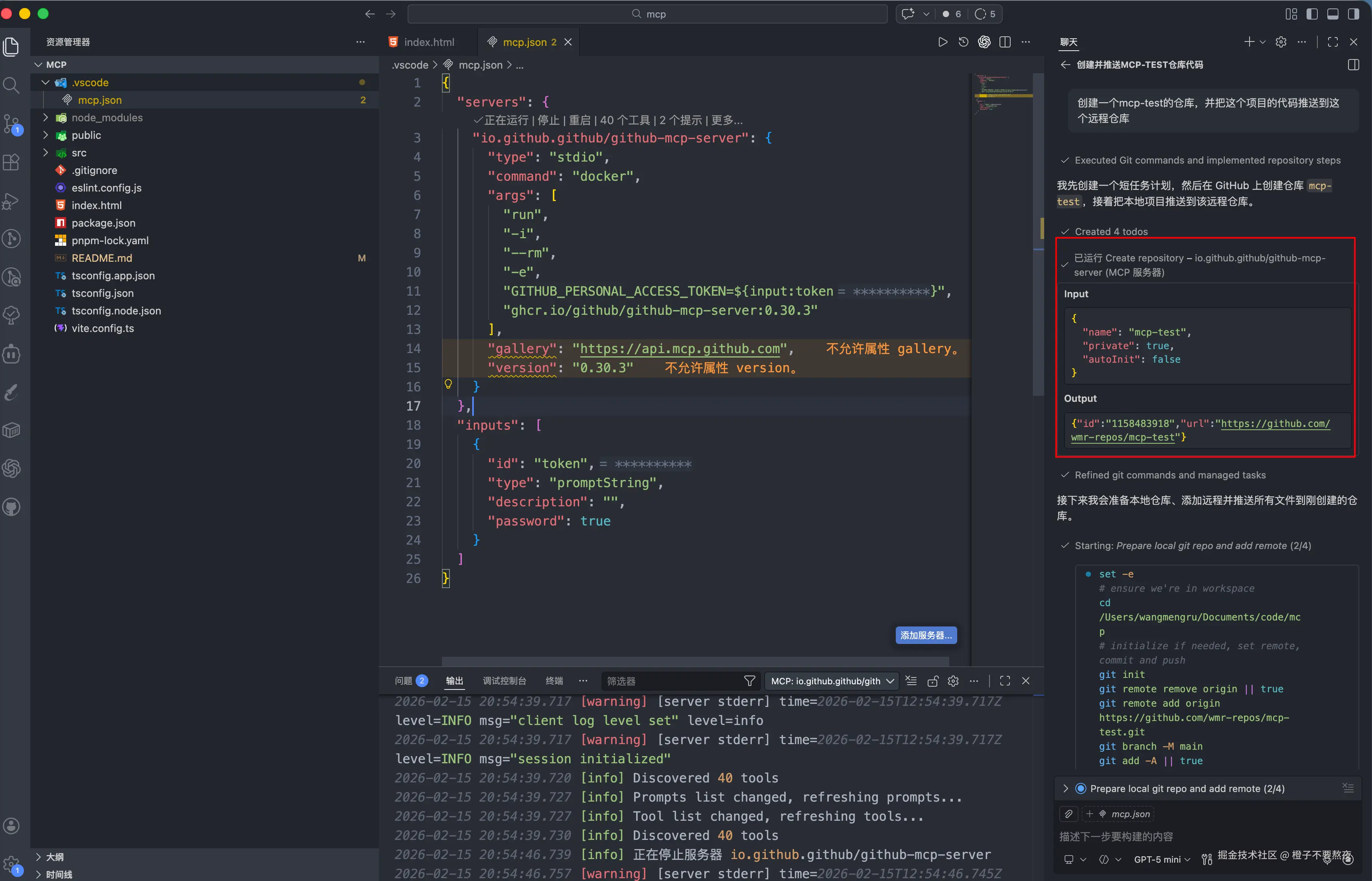The width and height of the screenshot is (1372, 881).
Task: Split the editor with split icon
Action: pos(1005,42)
